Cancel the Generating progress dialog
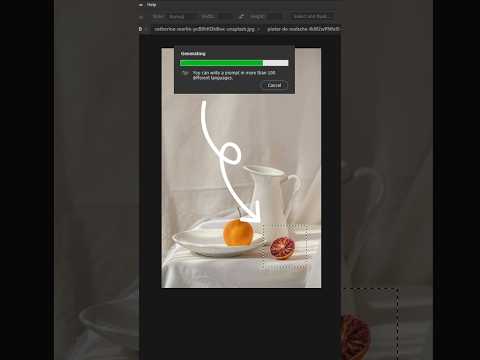Viewport: 480px width, 360px height. 274,85
